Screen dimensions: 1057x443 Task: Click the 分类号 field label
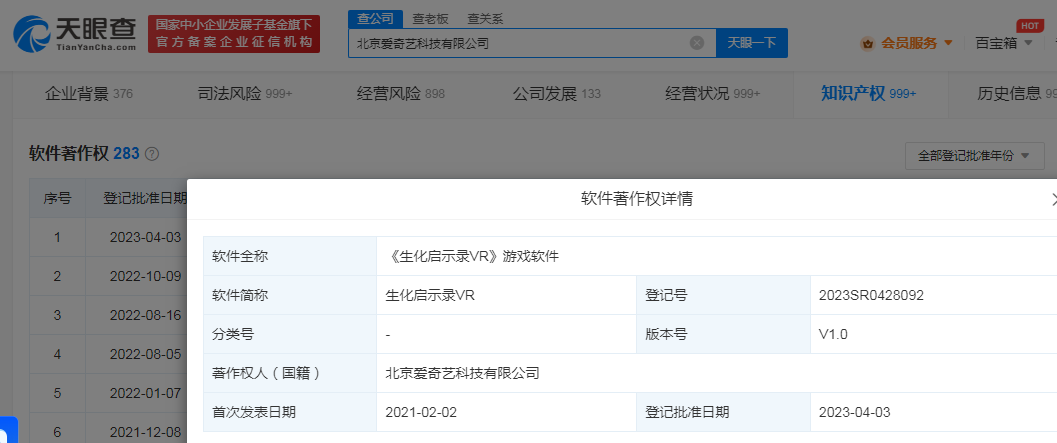(x=233, y=334)
